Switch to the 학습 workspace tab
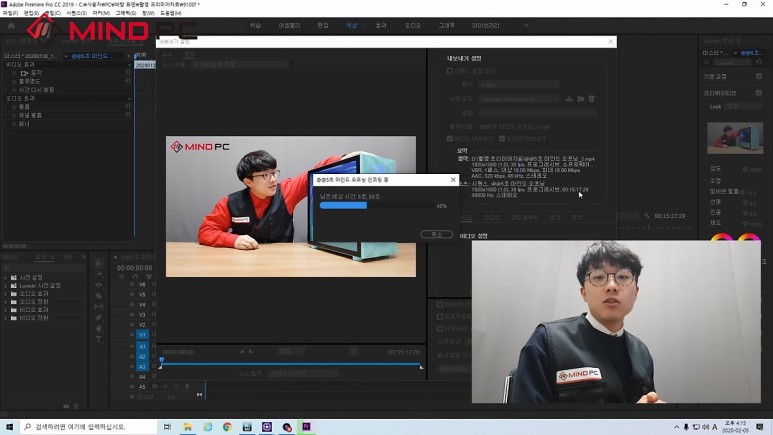This screenshot has width=773, height=435. click(x=255, y=25)
